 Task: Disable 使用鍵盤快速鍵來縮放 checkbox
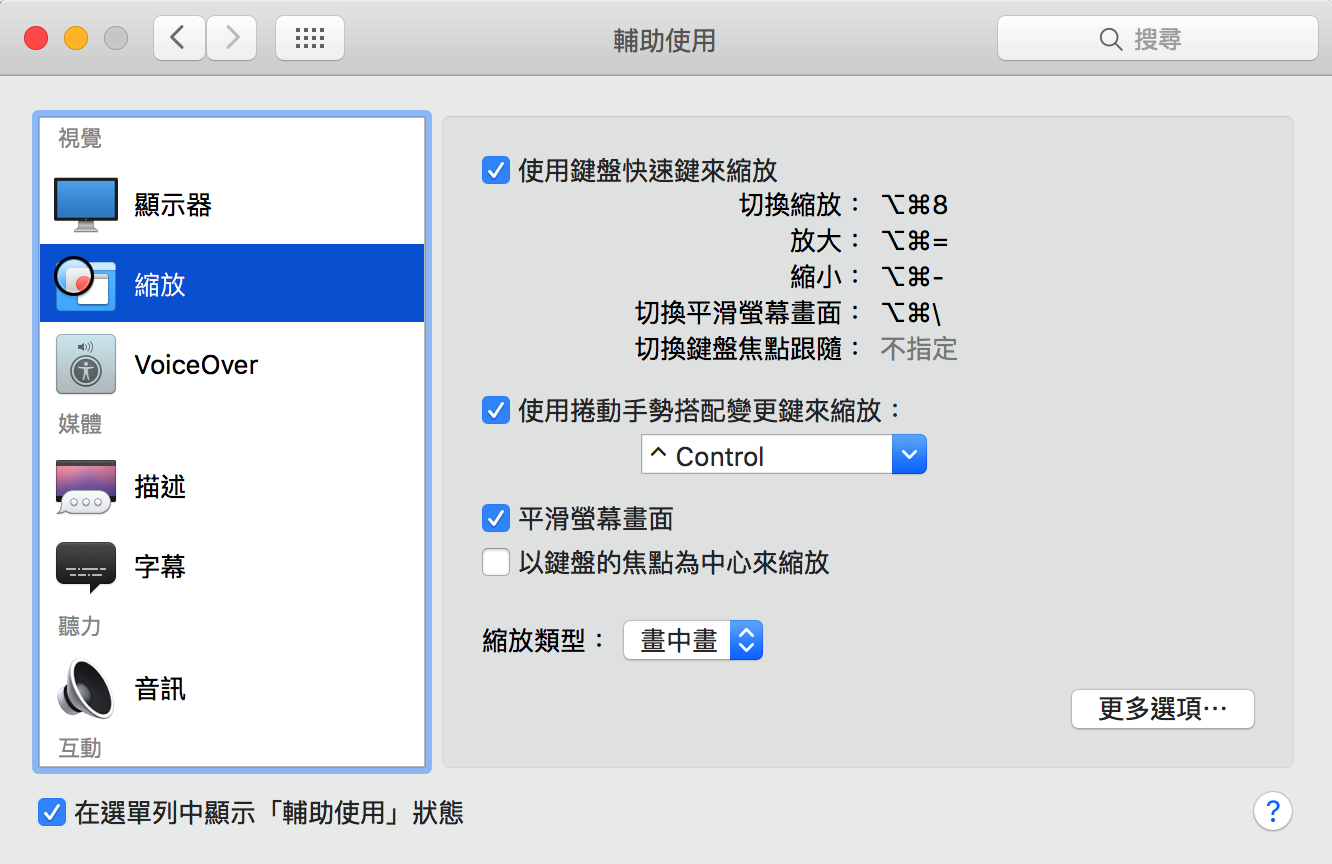496,170
